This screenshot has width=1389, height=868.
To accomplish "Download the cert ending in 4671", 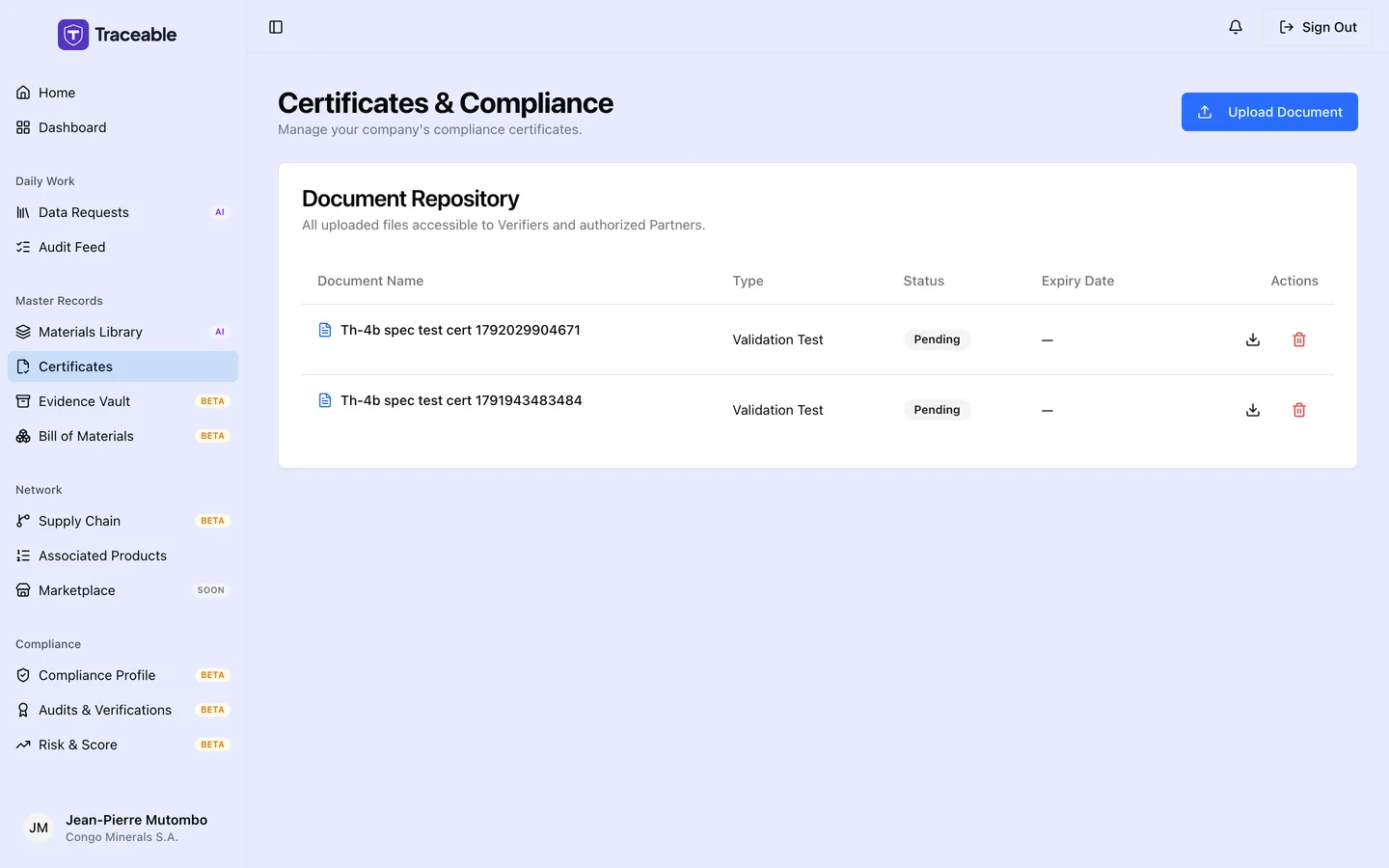I will 1253,339.
